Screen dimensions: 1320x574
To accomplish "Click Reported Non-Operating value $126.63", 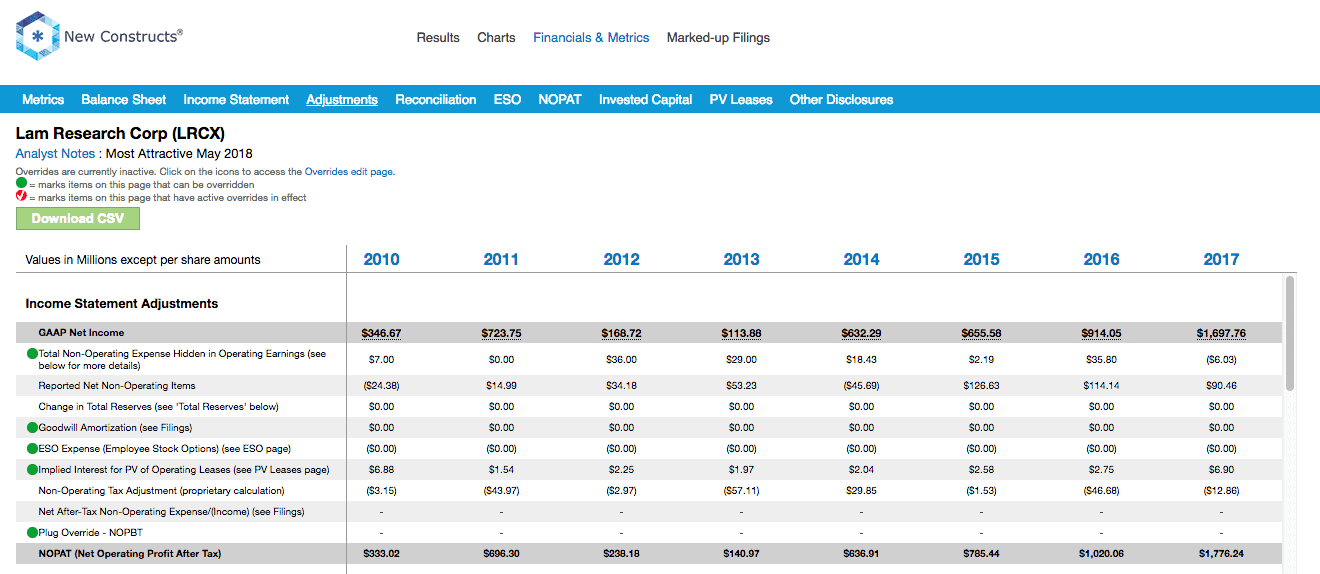I will (x=981, y=385).
